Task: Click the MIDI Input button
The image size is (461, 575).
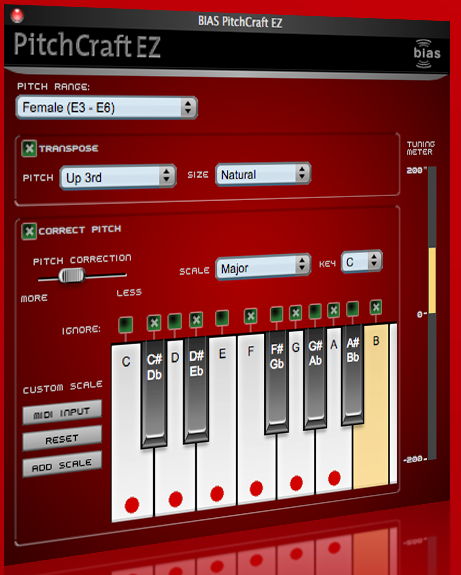Action: (62, 413)
